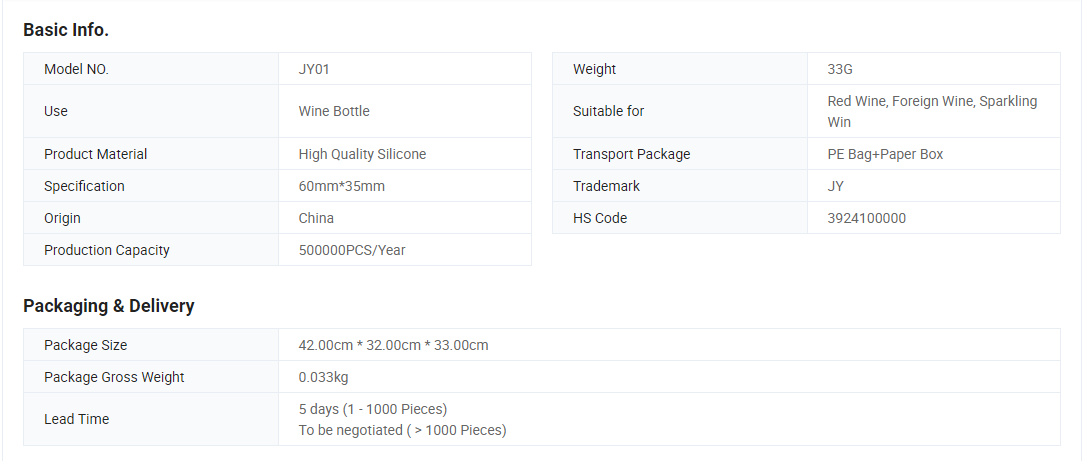Screen dimensions: 1083x461
Task: Click the Transport Package label
Action: point(631,154)
